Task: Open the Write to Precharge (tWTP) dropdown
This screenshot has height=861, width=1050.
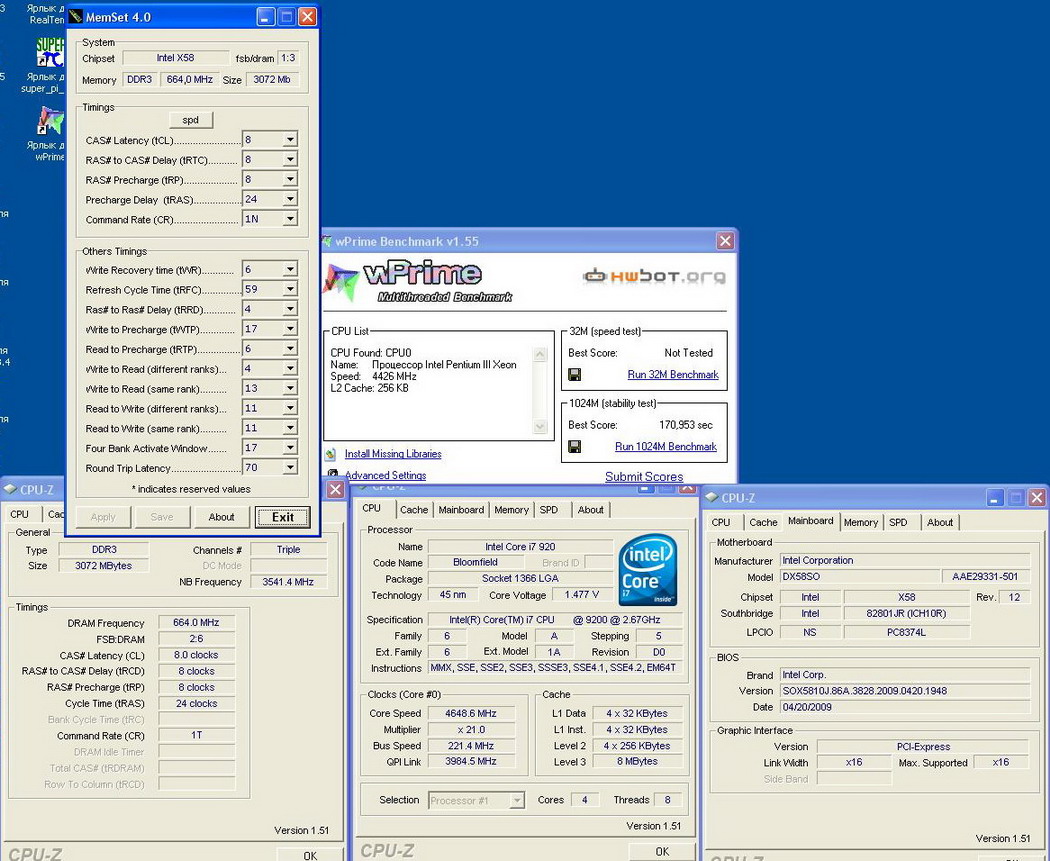Action: (290, 329)
